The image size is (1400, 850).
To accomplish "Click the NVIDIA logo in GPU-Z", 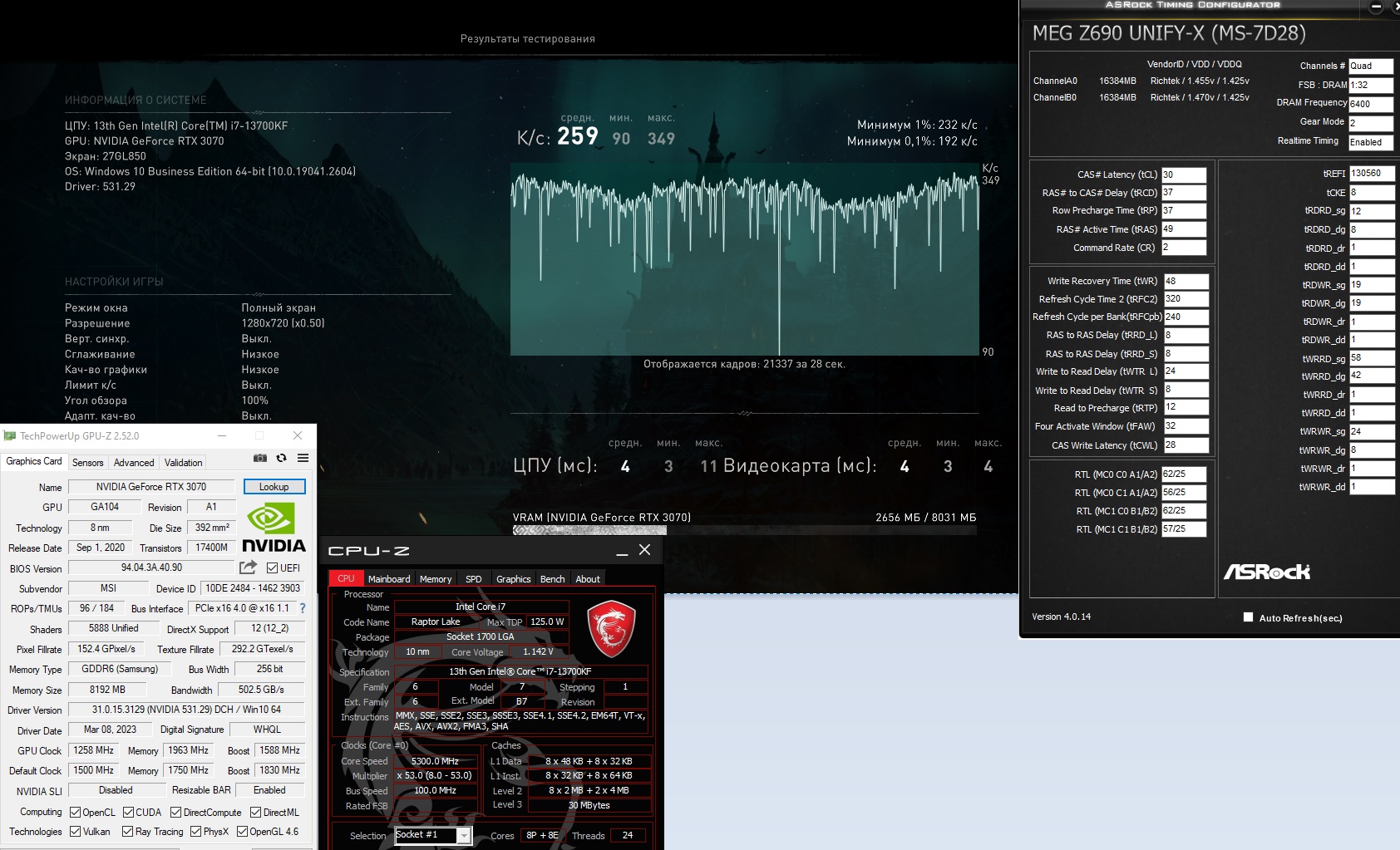I will tap(274, 528).
